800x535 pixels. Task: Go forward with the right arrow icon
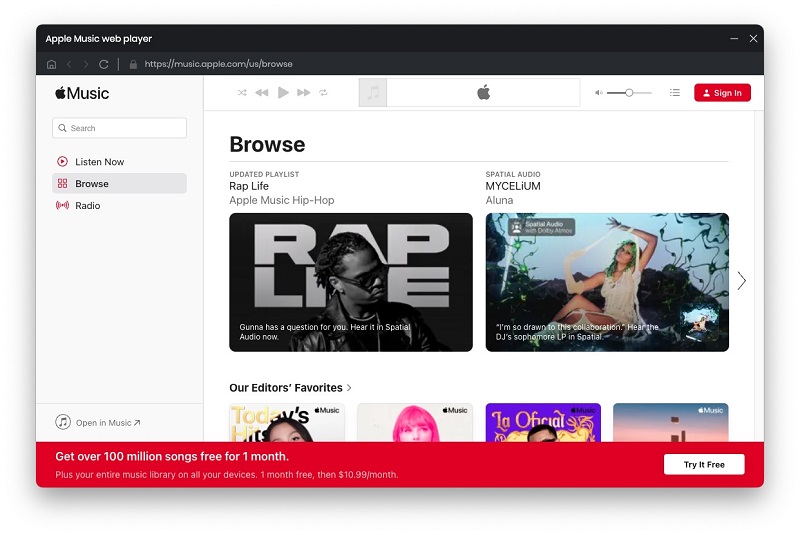86,64
